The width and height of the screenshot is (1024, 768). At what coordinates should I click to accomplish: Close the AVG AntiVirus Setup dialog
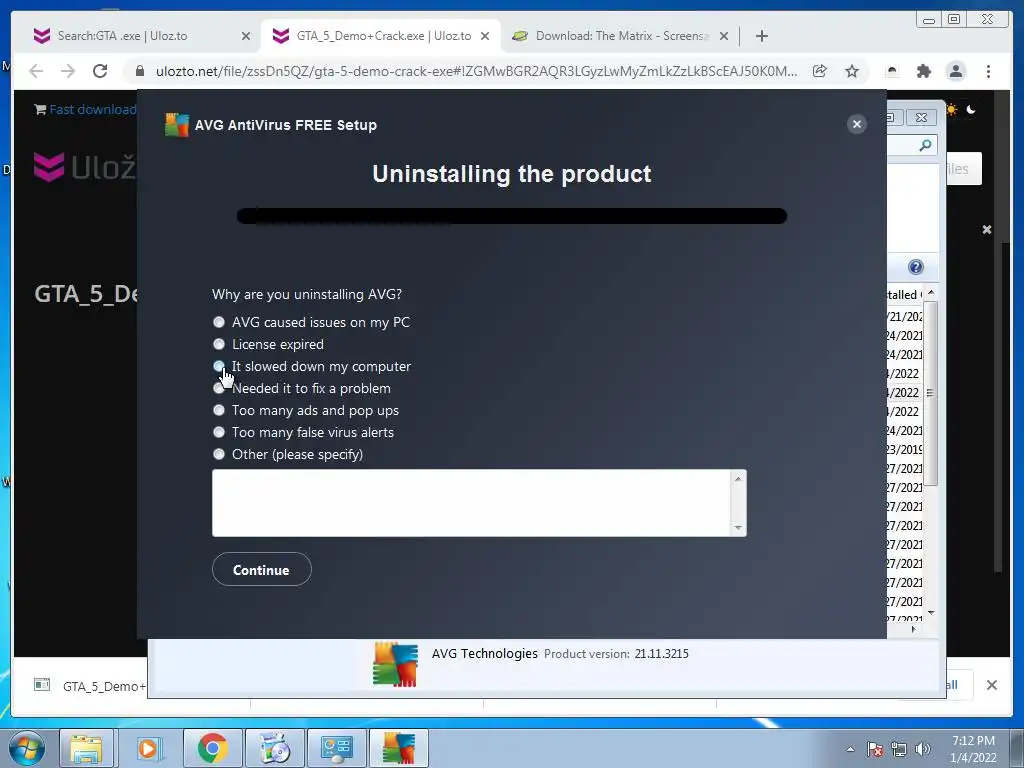coord(857,124)
